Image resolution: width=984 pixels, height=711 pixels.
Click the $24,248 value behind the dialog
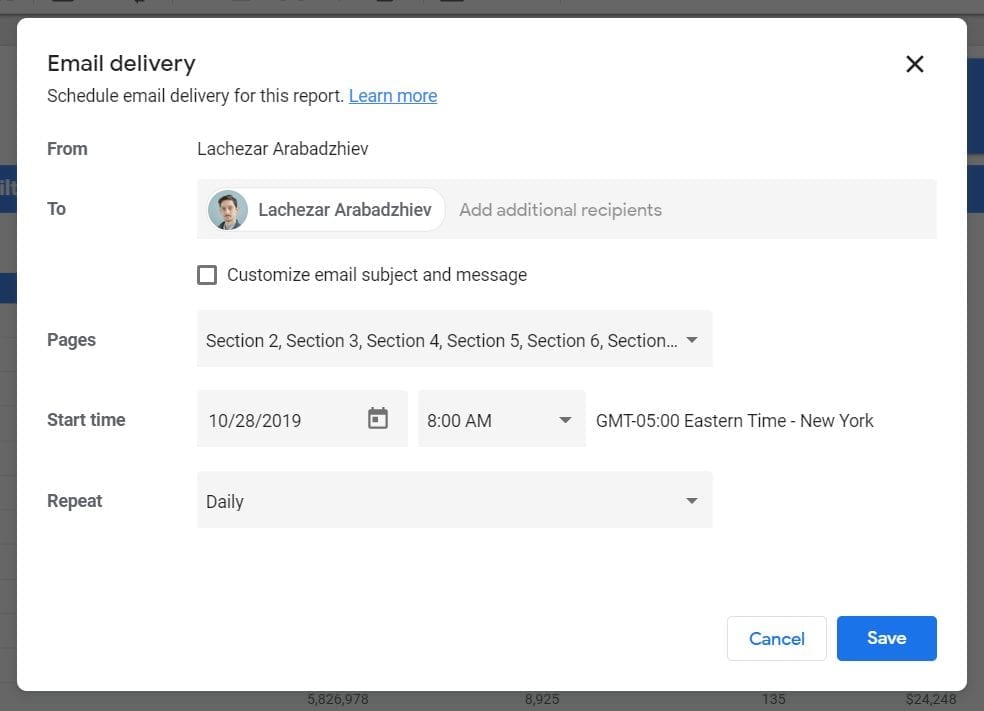(x=931, y=699)
